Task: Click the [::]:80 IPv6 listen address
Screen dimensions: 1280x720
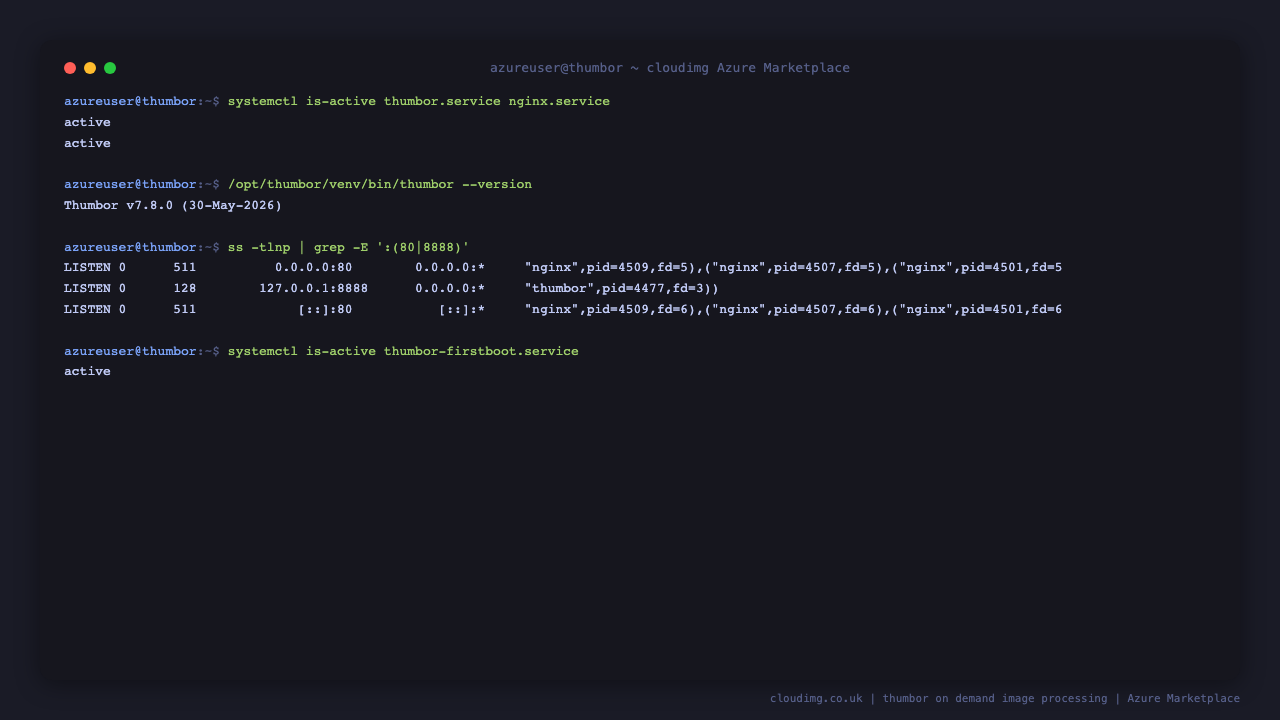Action: (x=325, y=310)
